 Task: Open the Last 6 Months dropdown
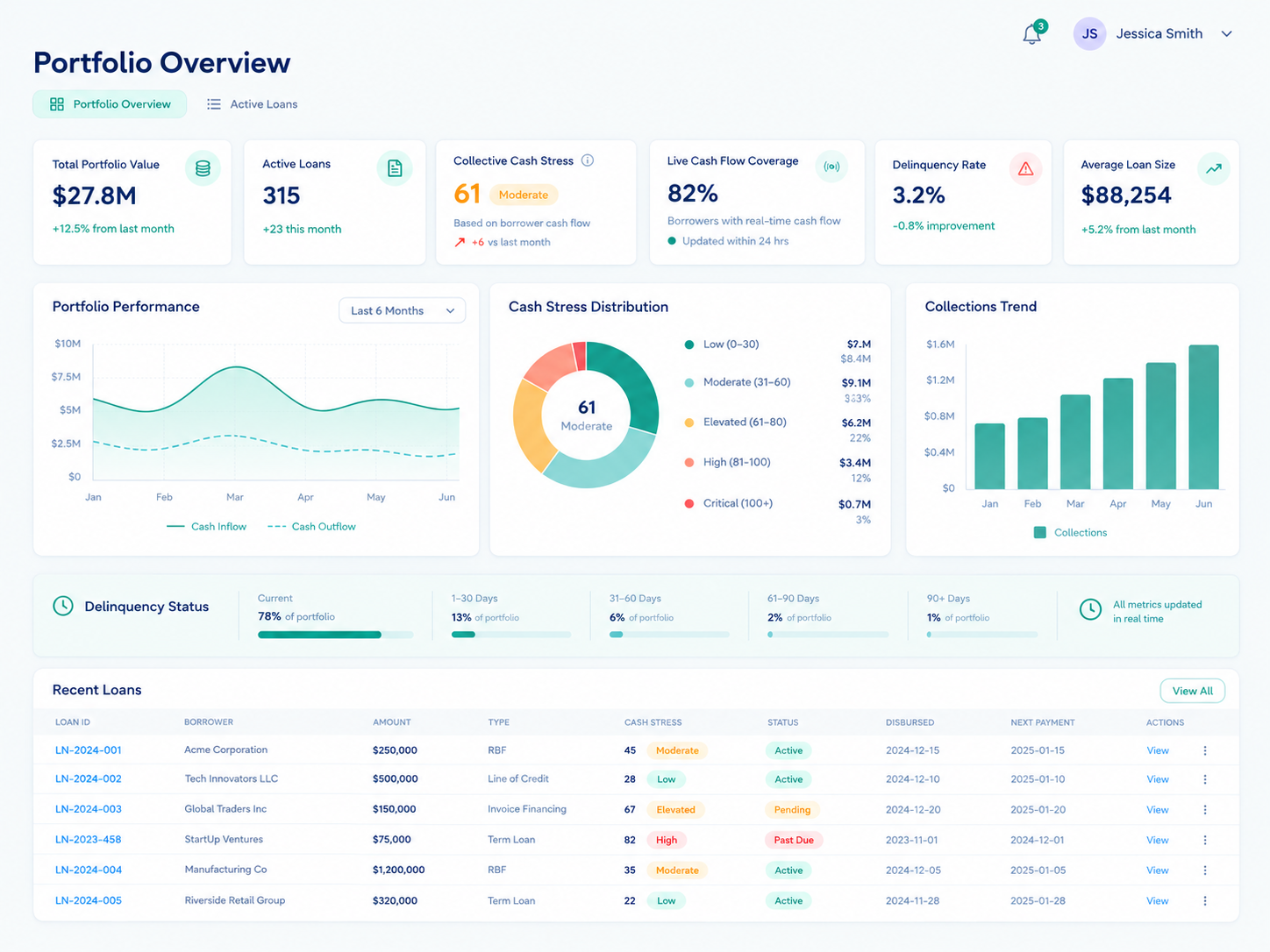pyautogui.click(x=403, y=310)
